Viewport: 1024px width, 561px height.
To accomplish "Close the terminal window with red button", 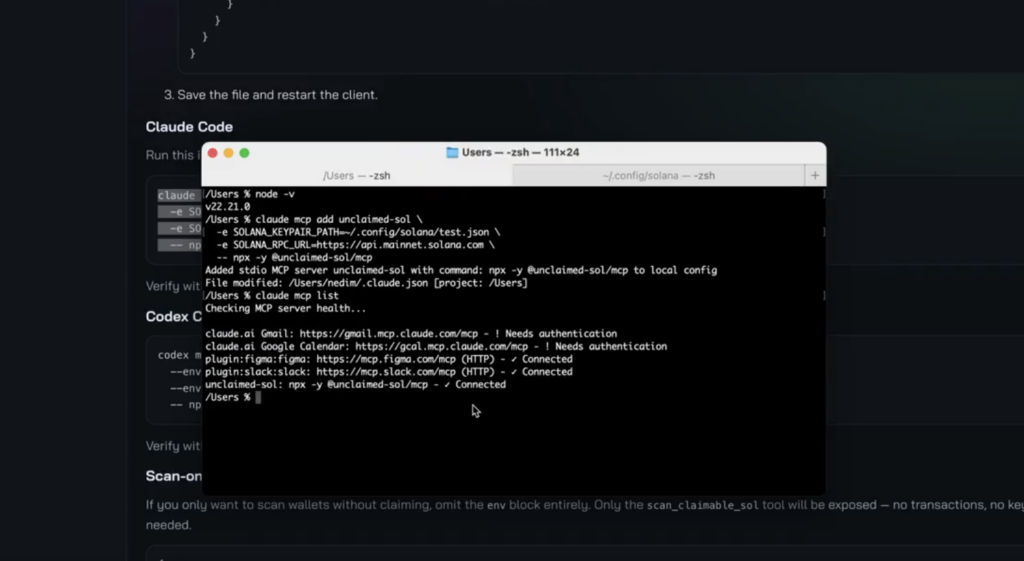I will pyautogui.click(x=212, y=153).
